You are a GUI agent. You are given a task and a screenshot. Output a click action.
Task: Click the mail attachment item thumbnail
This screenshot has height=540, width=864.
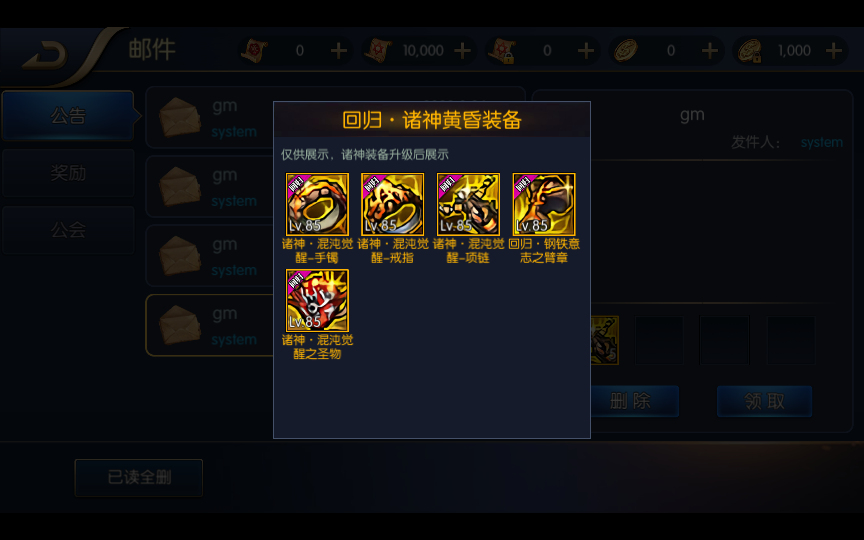(x=604, y=340)
